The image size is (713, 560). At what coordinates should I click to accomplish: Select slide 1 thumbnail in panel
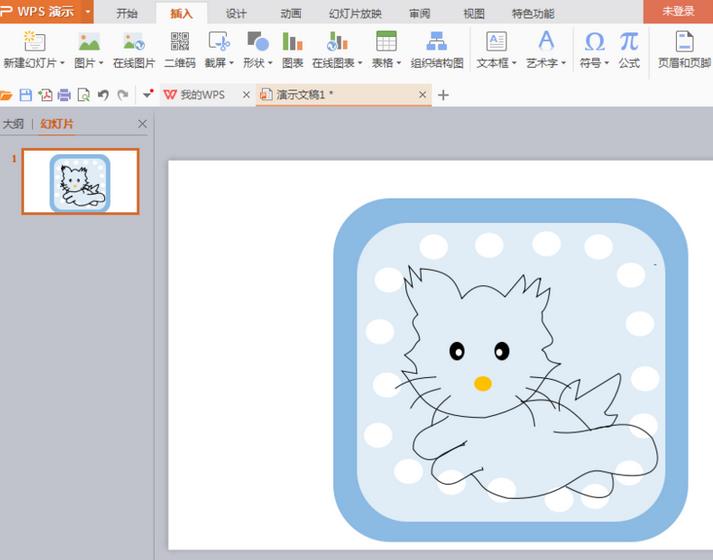[x=80, y=182]
